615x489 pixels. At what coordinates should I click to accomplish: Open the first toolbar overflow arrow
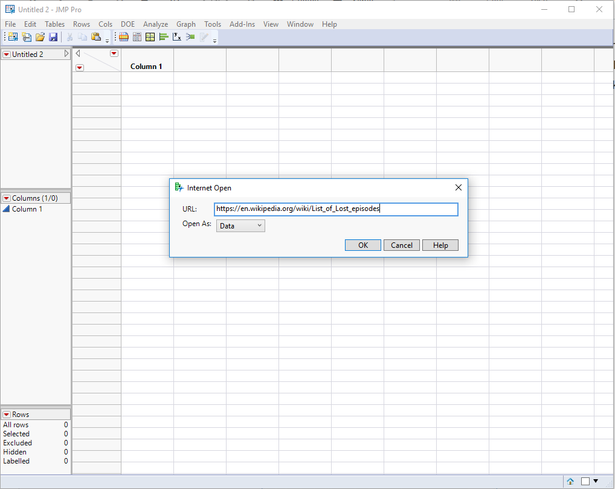point(107,40)
